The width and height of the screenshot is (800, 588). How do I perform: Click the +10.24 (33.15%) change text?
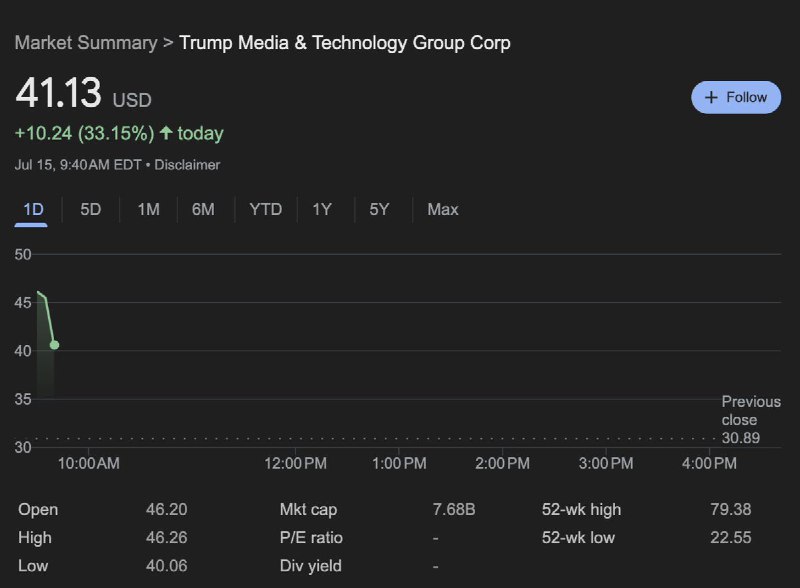tap(84, 134)
